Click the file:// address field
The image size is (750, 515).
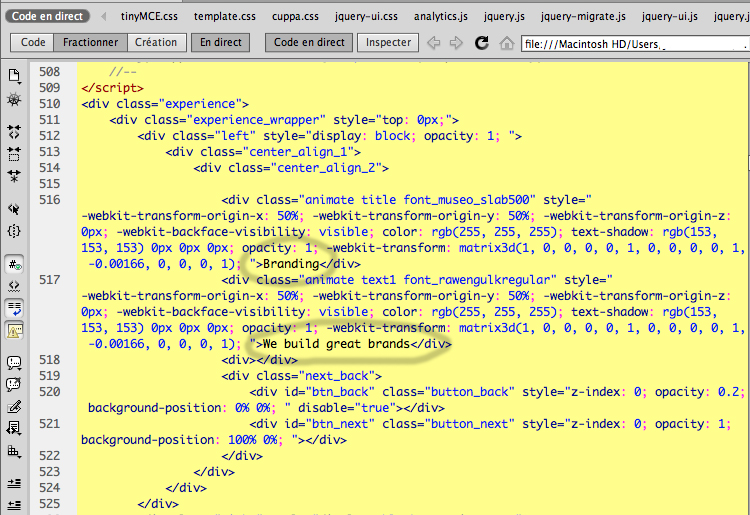click(634, 44)
